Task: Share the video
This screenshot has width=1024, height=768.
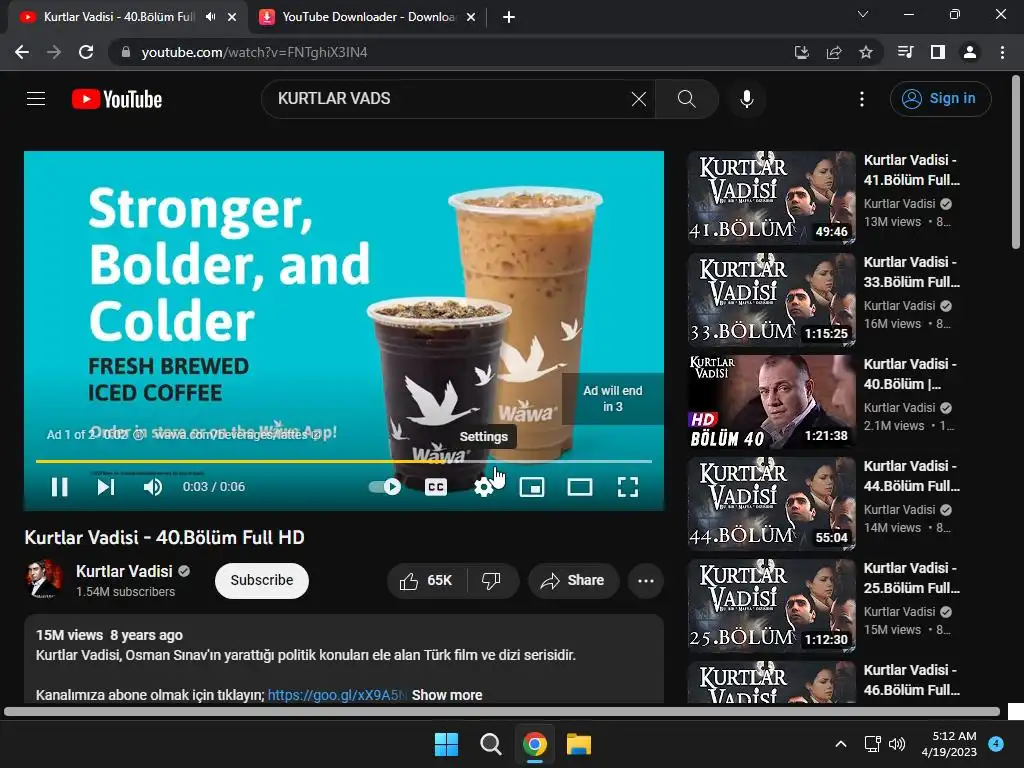Action: click(x=573, y=581)
